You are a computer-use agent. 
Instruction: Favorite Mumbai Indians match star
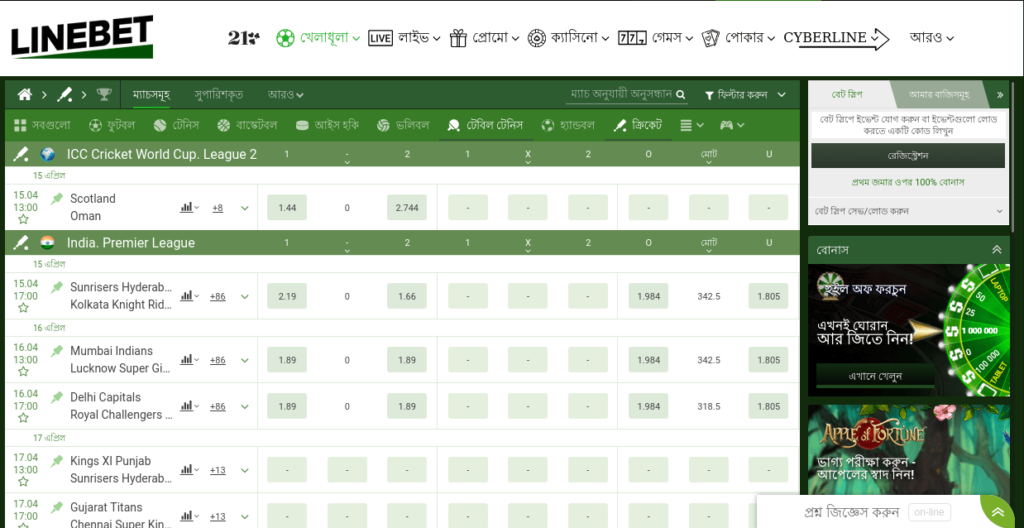tap(23, 372)
